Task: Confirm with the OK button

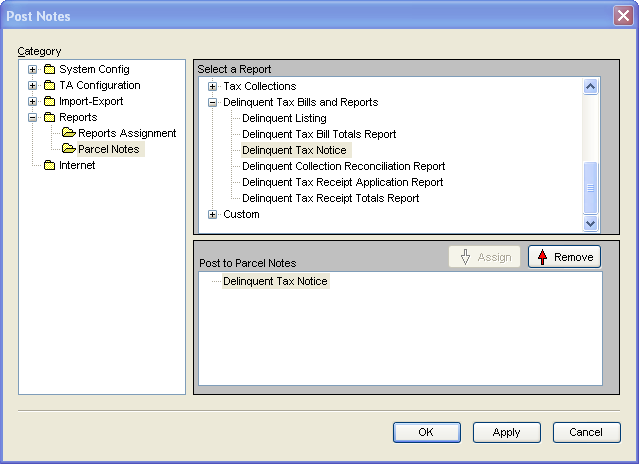Action: point(427,432)
